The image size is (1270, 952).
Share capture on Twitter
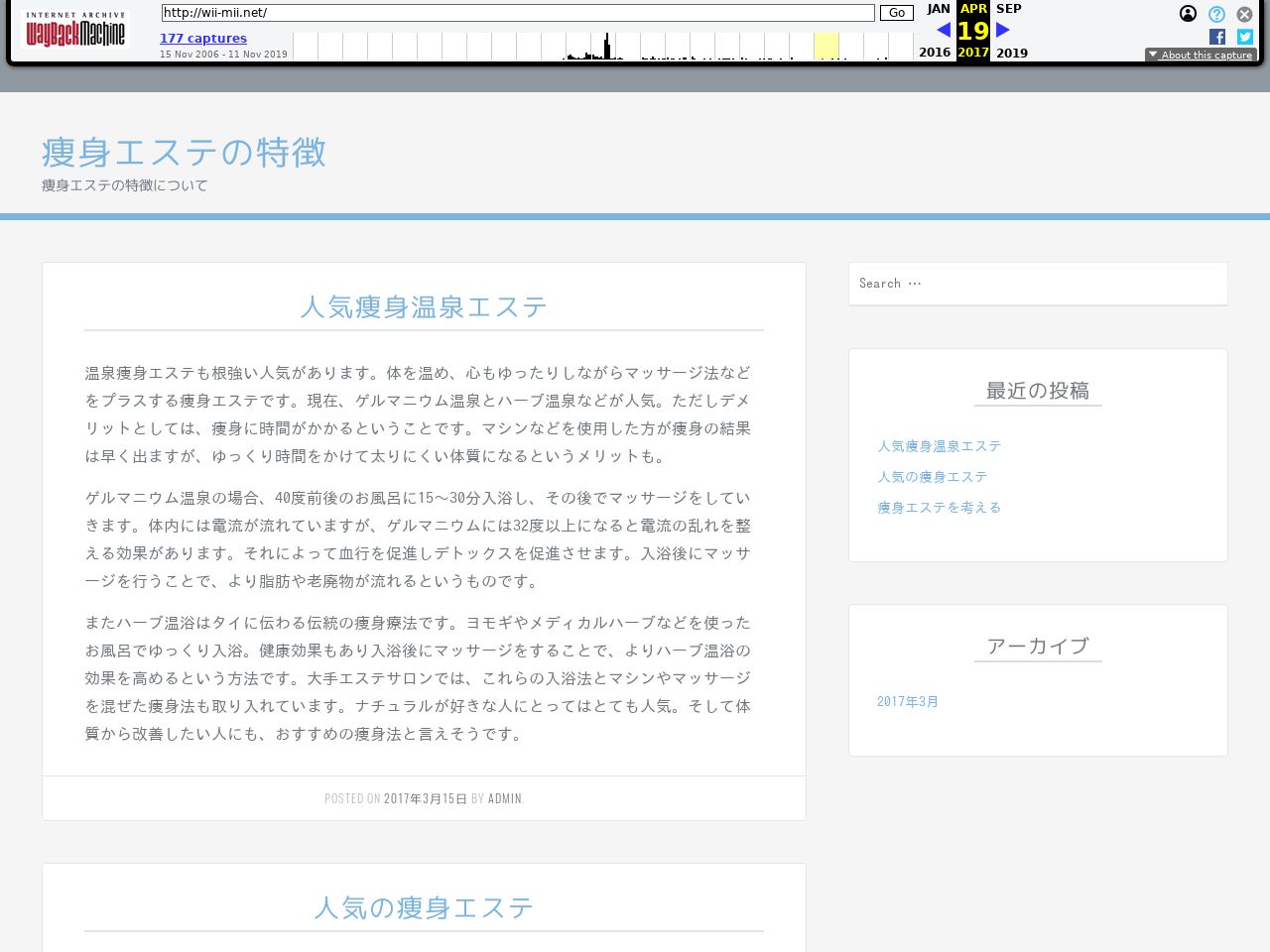pos(1245,37)
